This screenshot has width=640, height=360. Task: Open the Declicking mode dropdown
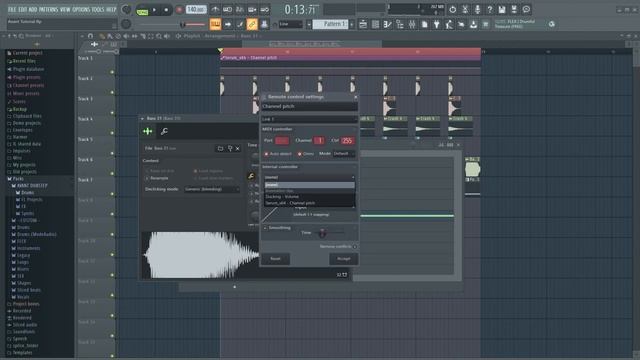point(211,189)
